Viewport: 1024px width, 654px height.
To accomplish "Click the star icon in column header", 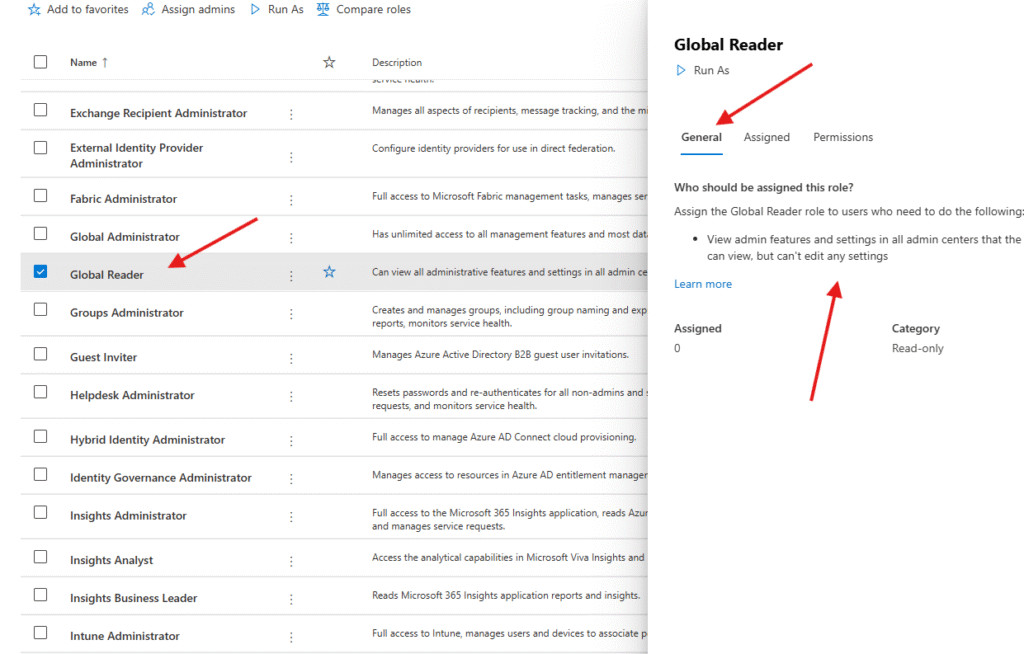I will click(329, 62).
